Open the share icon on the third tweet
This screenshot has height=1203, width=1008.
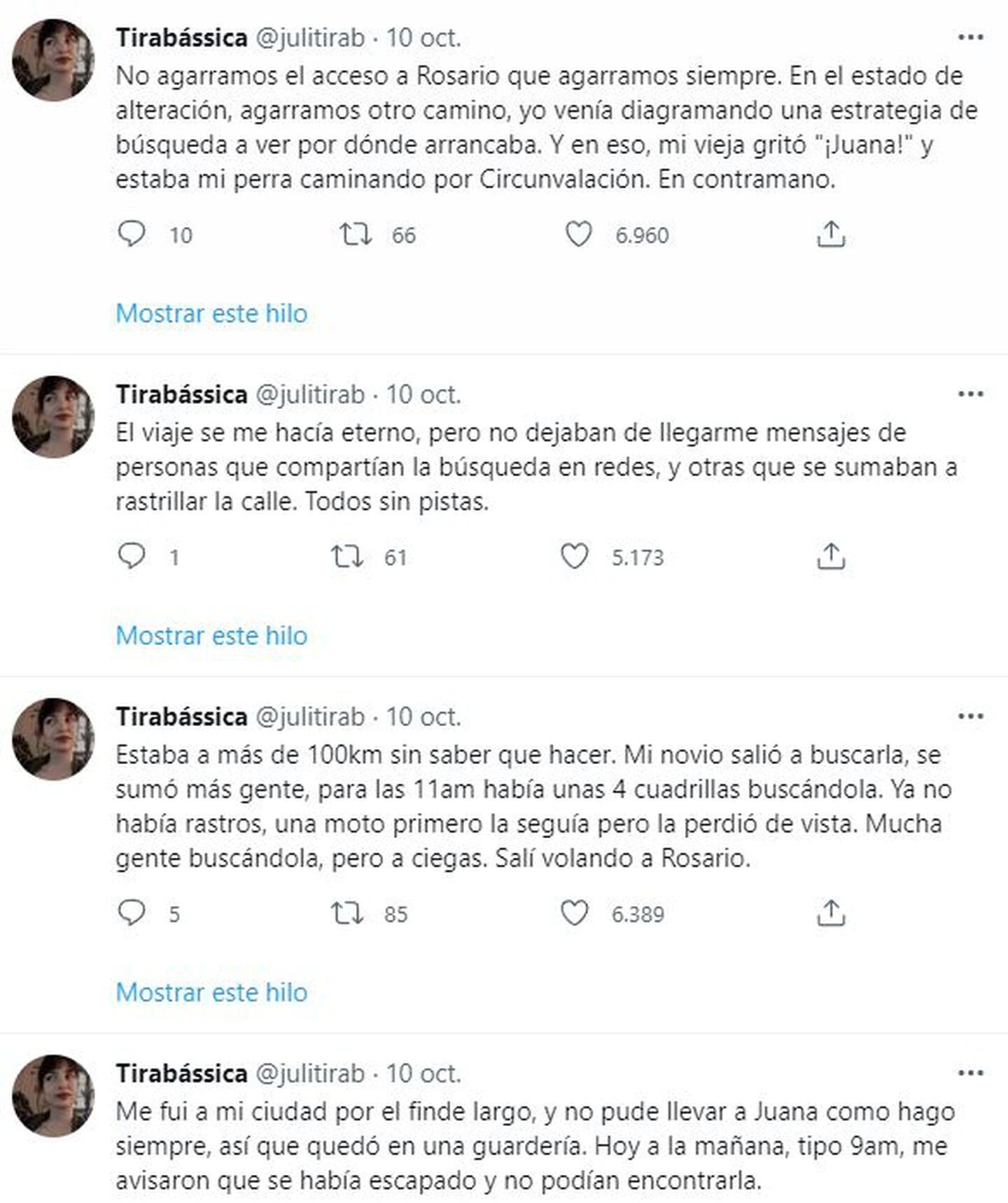click(833, 913)
